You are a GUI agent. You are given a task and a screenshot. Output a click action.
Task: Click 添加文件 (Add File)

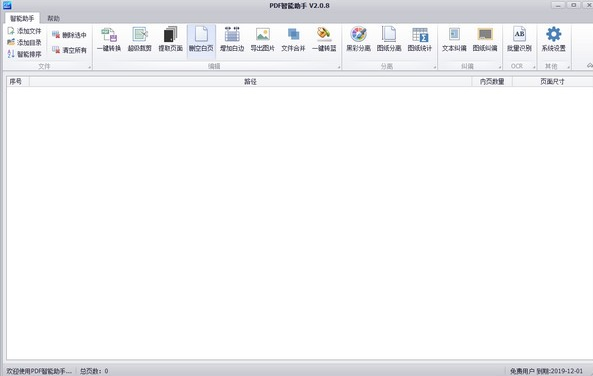[24, 31]
